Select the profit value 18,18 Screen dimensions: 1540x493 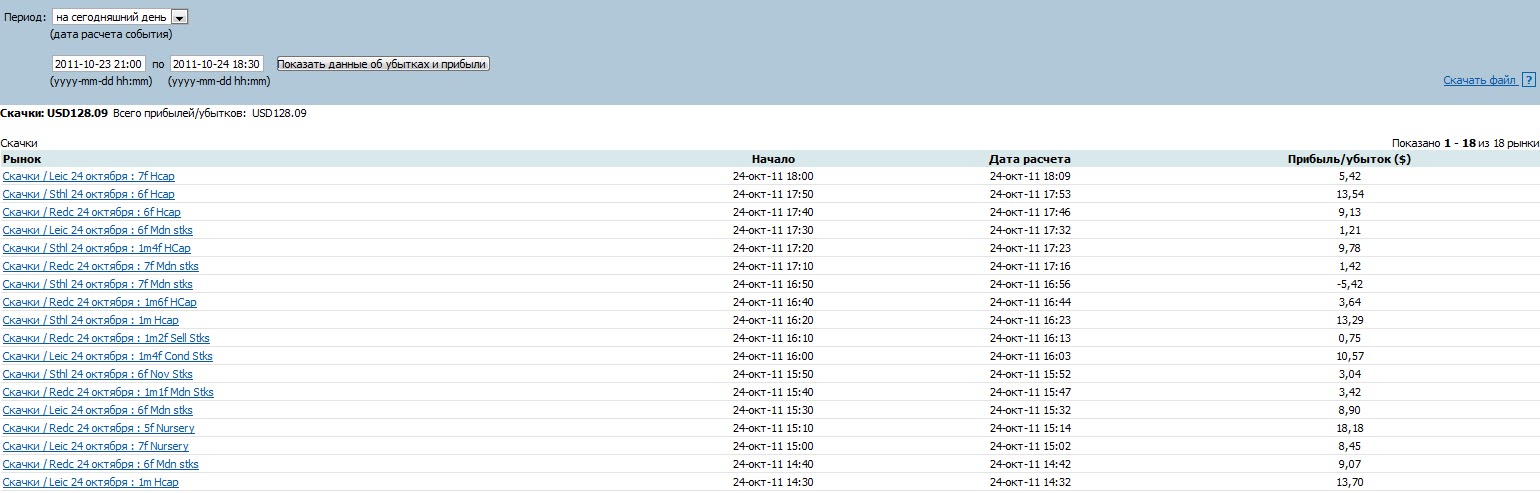(x=1349, y=428)
